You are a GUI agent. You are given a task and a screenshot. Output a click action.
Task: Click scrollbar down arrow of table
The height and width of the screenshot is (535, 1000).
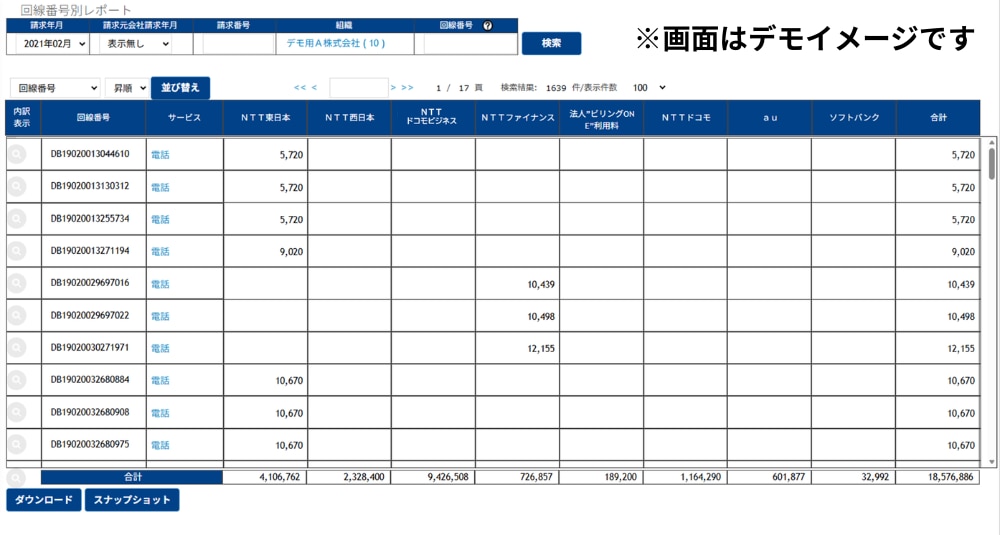(x=992, y=462)
